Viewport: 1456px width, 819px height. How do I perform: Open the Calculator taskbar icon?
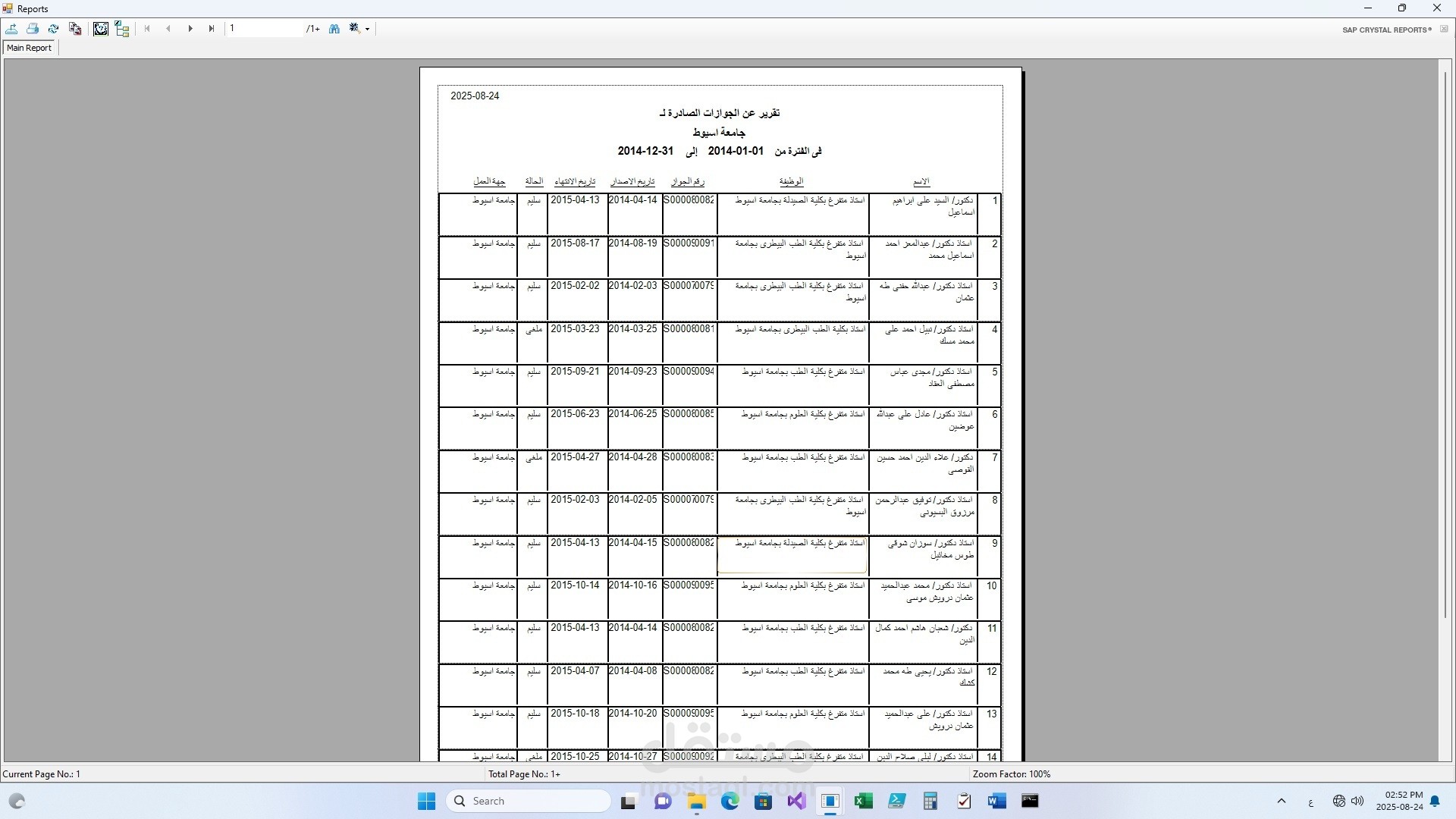[x=930, y=802]
